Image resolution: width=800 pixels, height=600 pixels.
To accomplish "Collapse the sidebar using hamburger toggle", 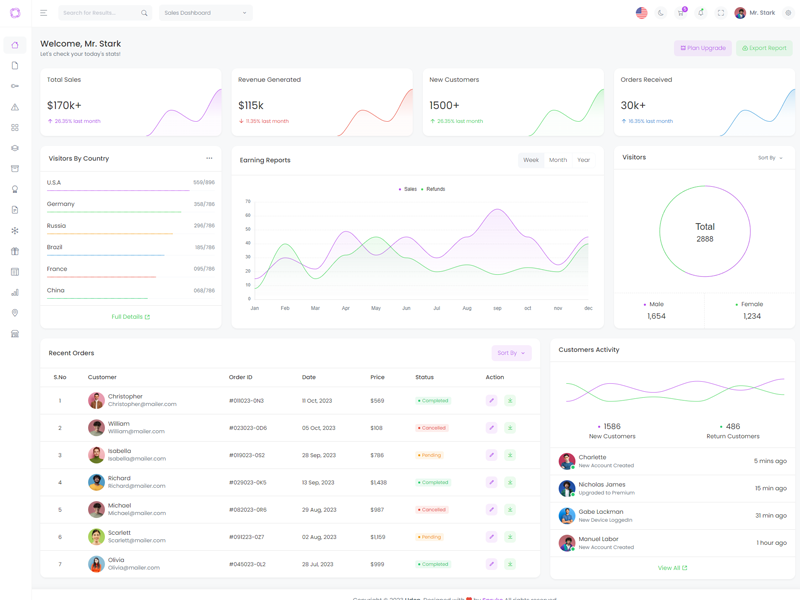I will click(x=44, y=13).
